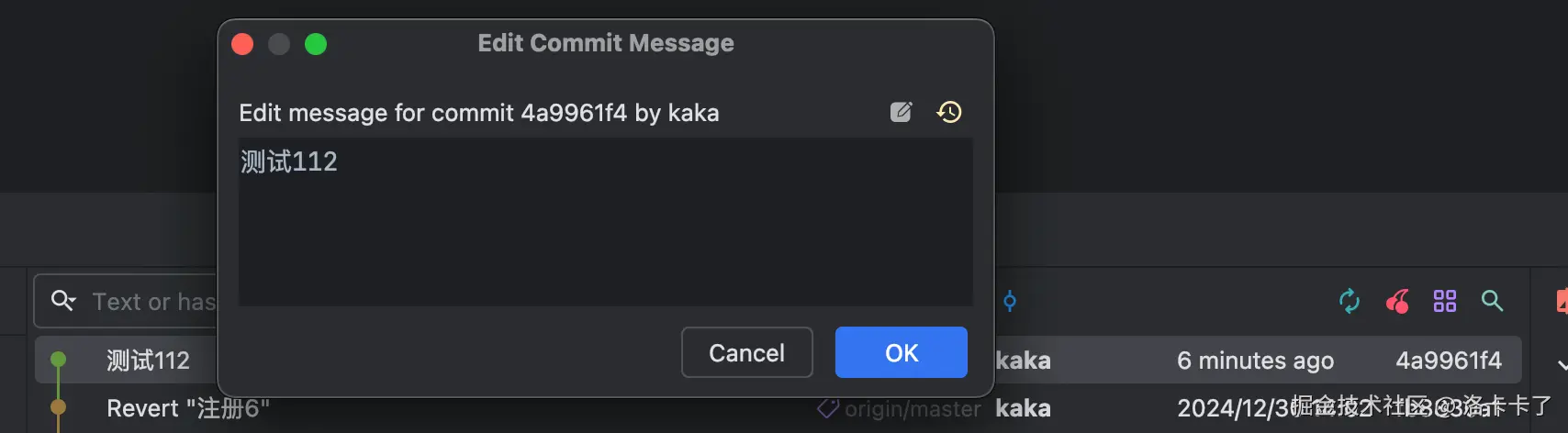Click the green commit graph dot
The image size is (1568, 433).
[x=58, y=360]
